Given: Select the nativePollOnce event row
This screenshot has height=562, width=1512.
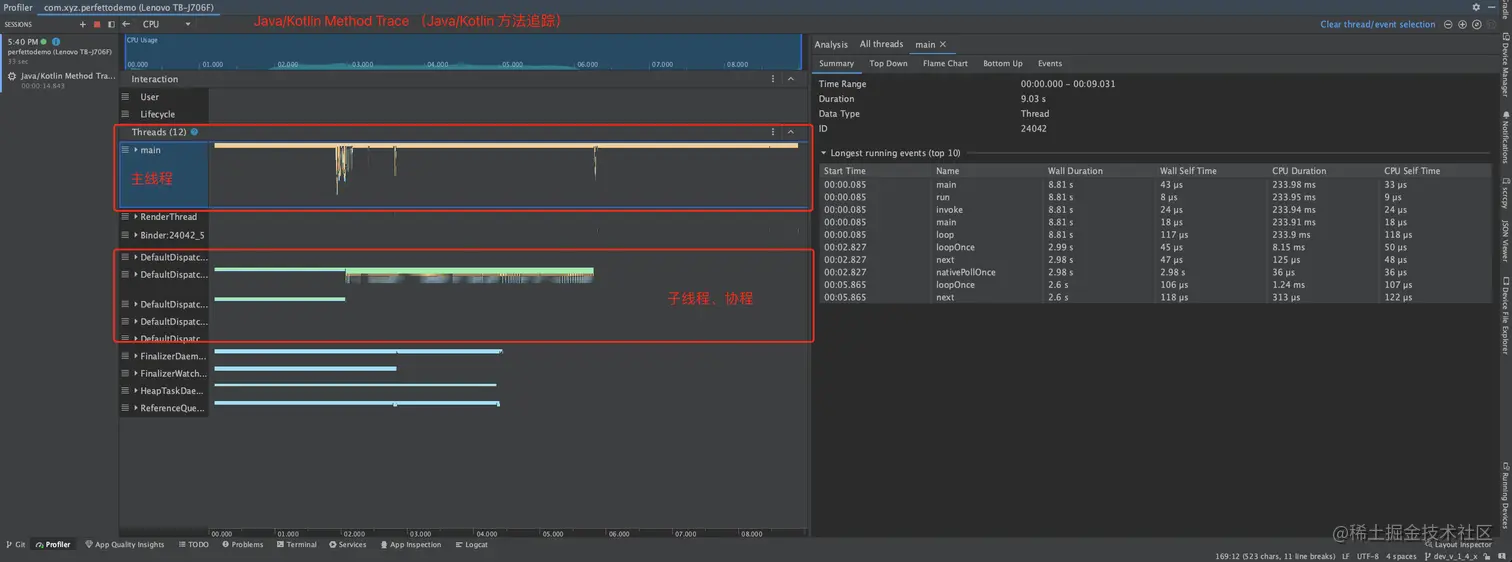Looking at the screenshot, I should click(x=1155, y=272).
